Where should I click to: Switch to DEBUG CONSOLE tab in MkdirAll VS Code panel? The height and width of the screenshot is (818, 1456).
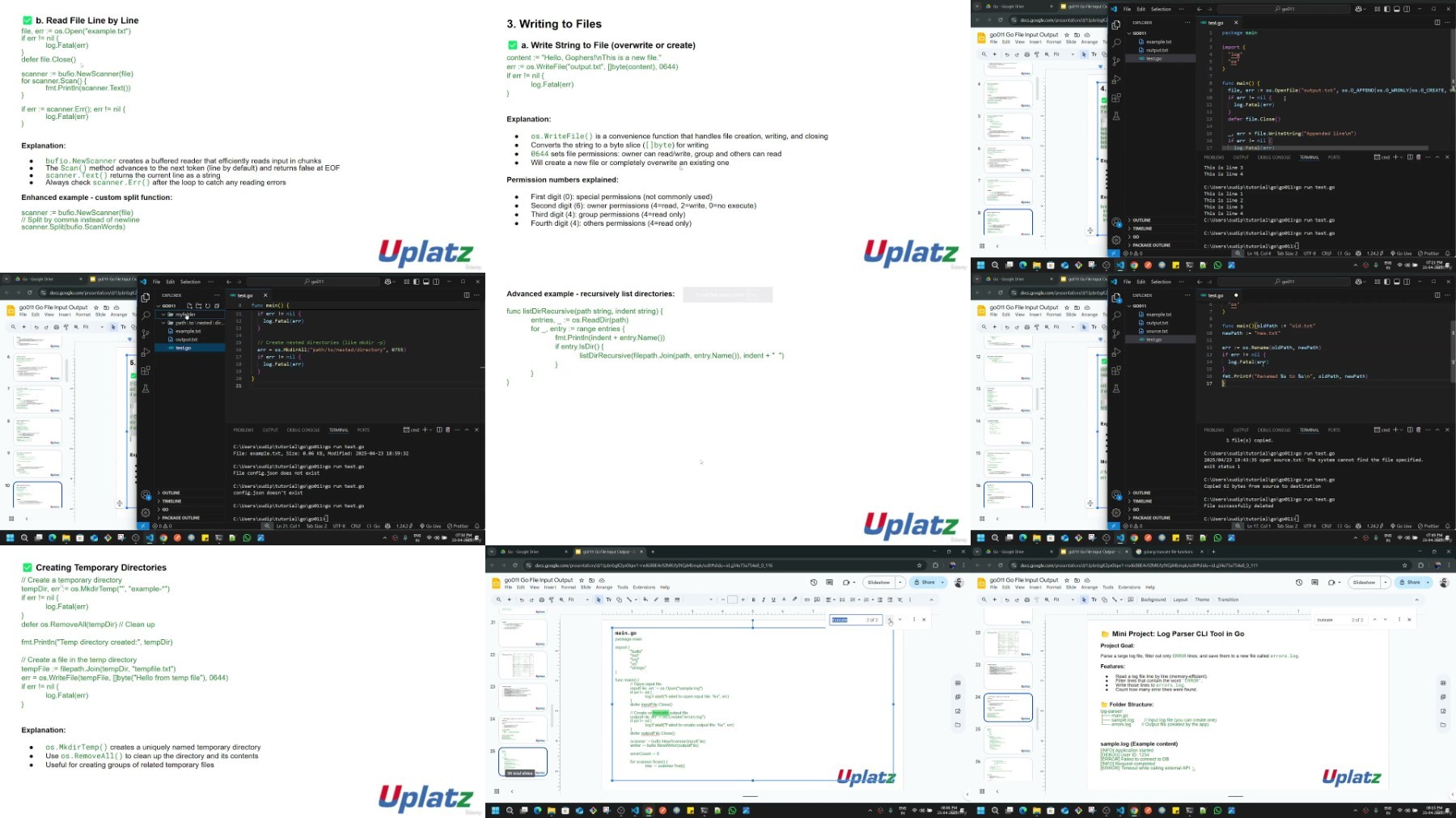(x=303, y=430)
